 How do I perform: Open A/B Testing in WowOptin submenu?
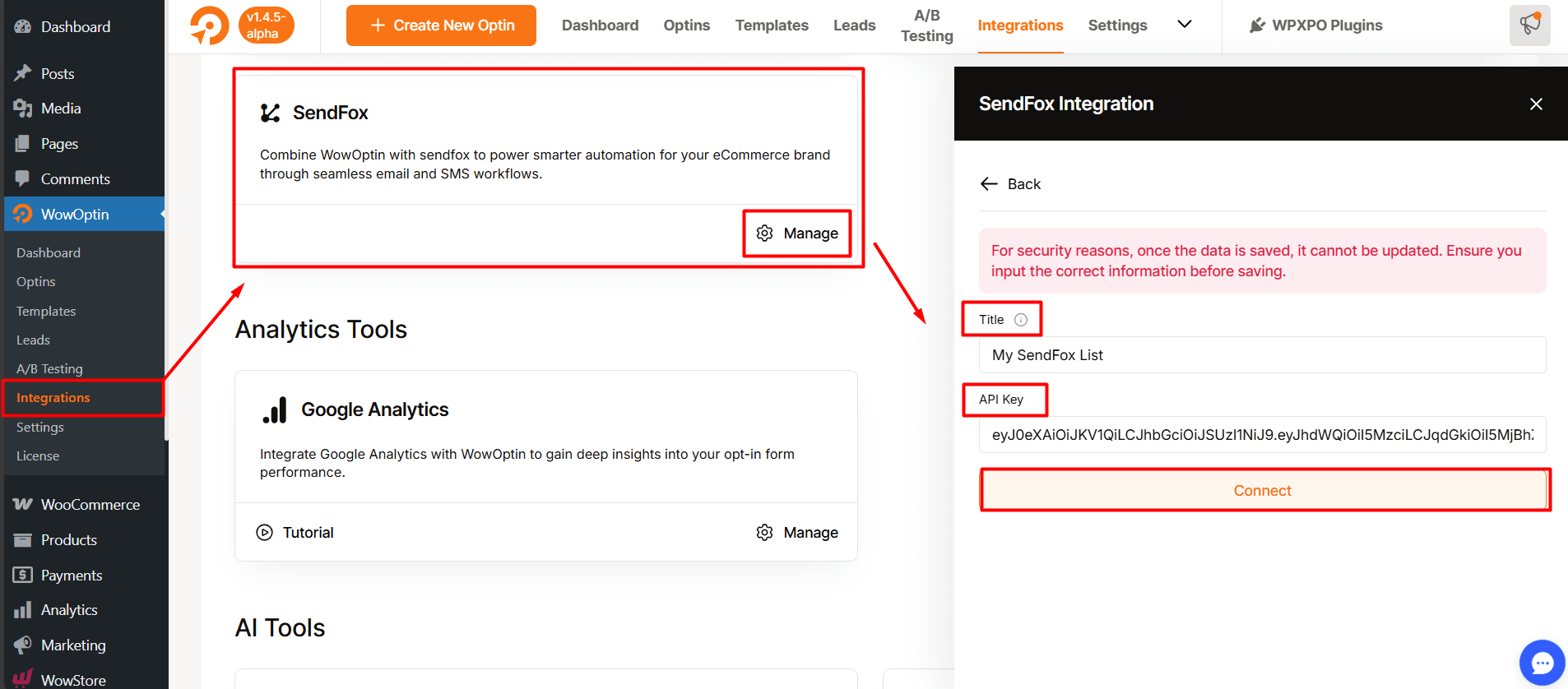click(x=49, y=368)
